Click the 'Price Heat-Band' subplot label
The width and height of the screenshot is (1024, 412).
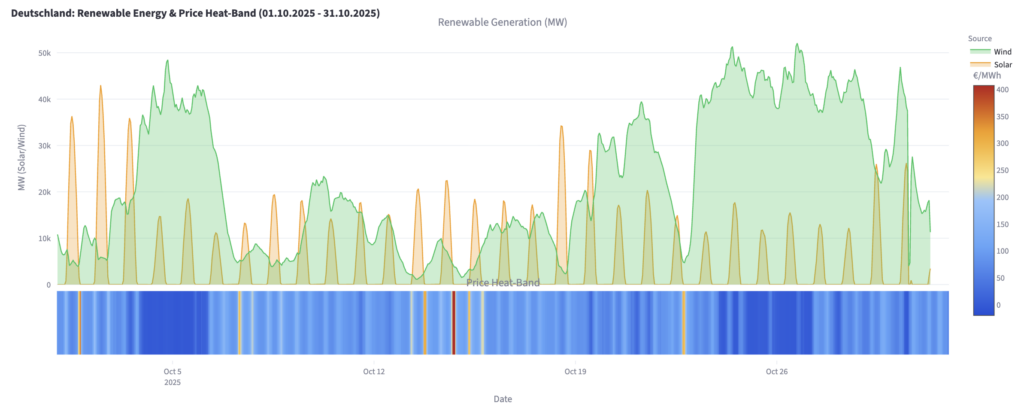coord(503,283)
